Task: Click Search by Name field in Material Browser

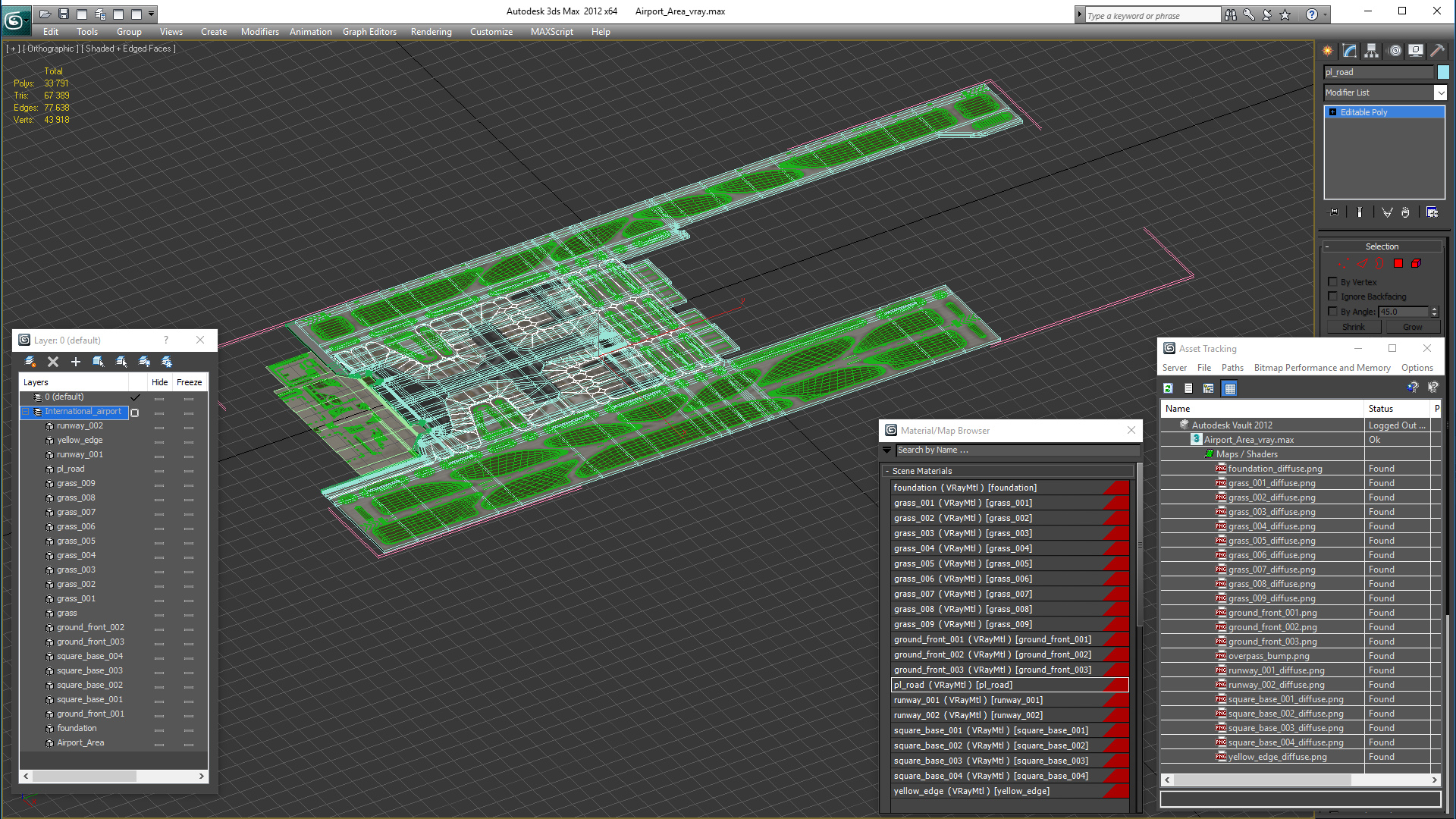Action: pos(1018,450)
